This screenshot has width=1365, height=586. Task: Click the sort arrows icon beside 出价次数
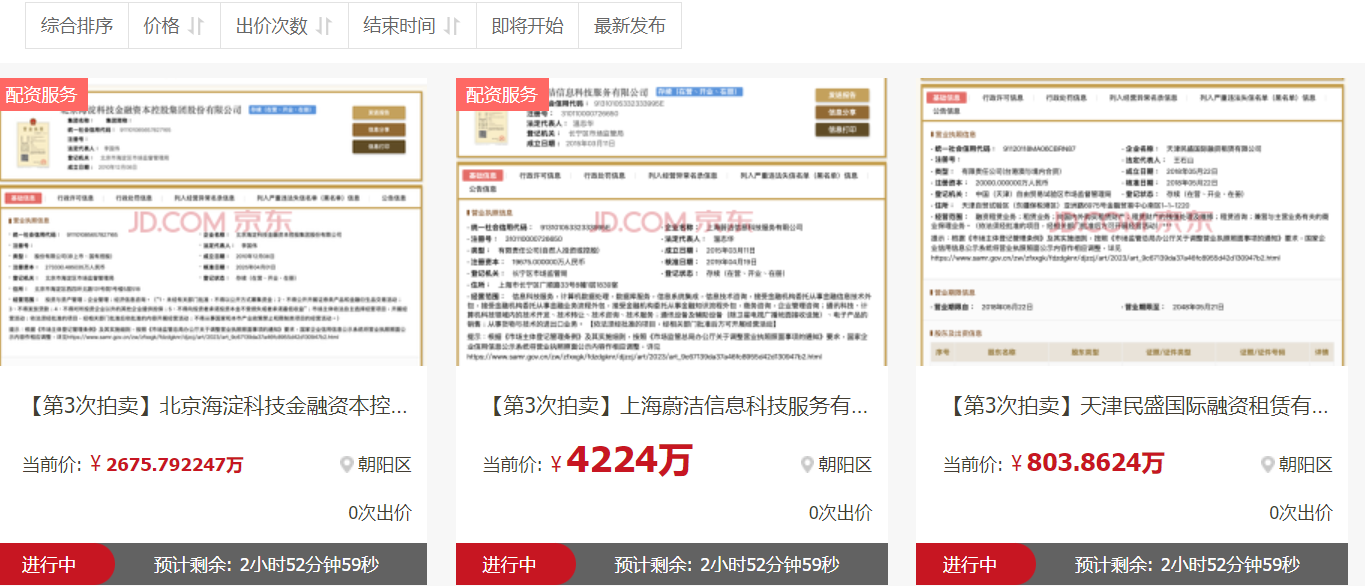(324, 27)
